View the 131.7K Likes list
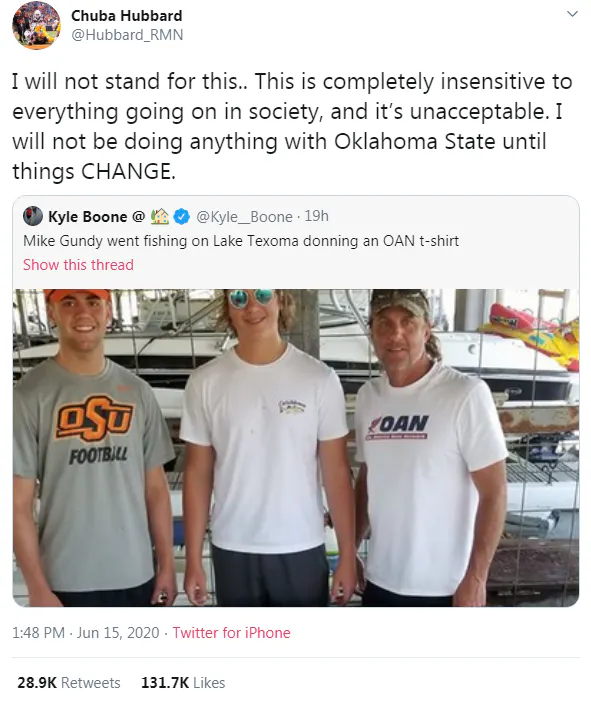 click(x=183, y=683)
